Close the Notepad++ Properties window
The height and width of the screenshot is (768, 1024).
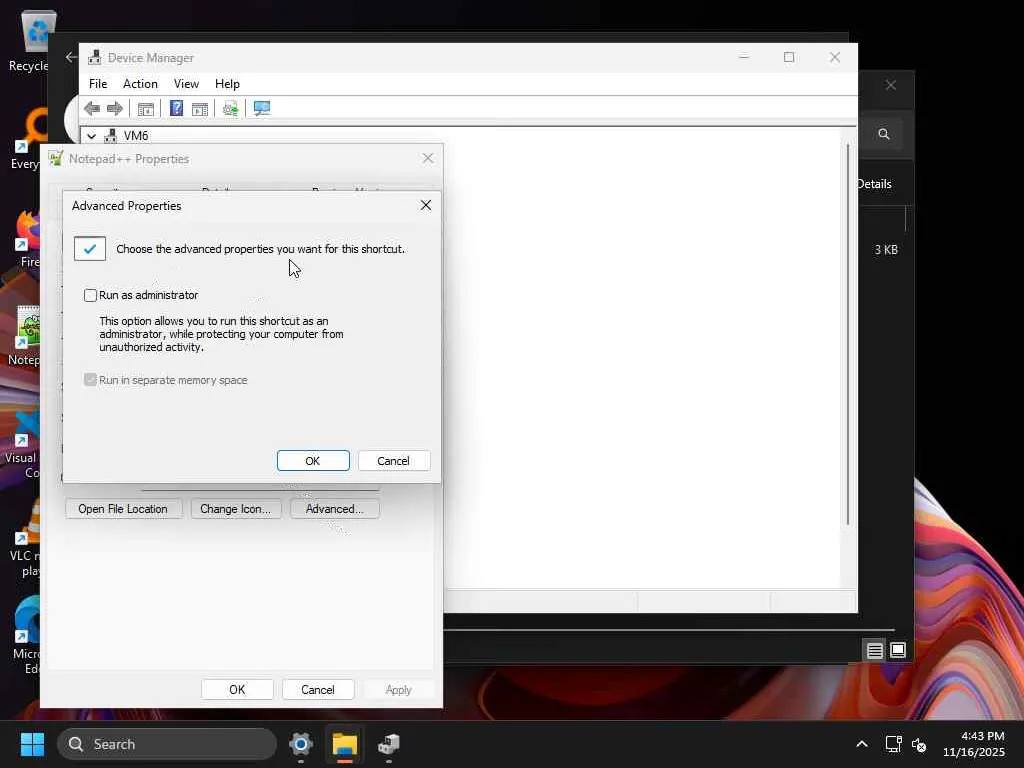(x=428, y=158)
